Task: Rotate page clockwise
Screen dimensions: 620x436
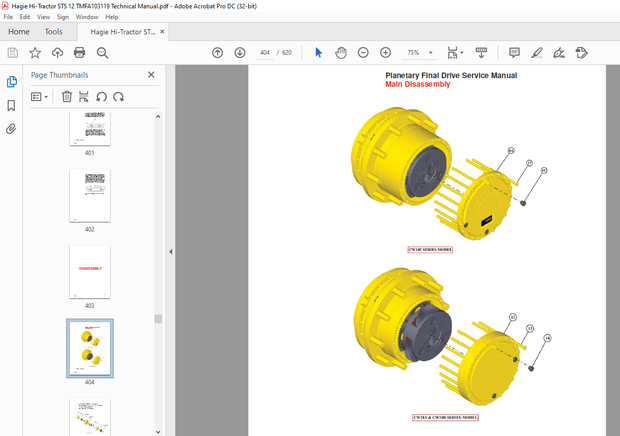Action: [x=119, y=97]
